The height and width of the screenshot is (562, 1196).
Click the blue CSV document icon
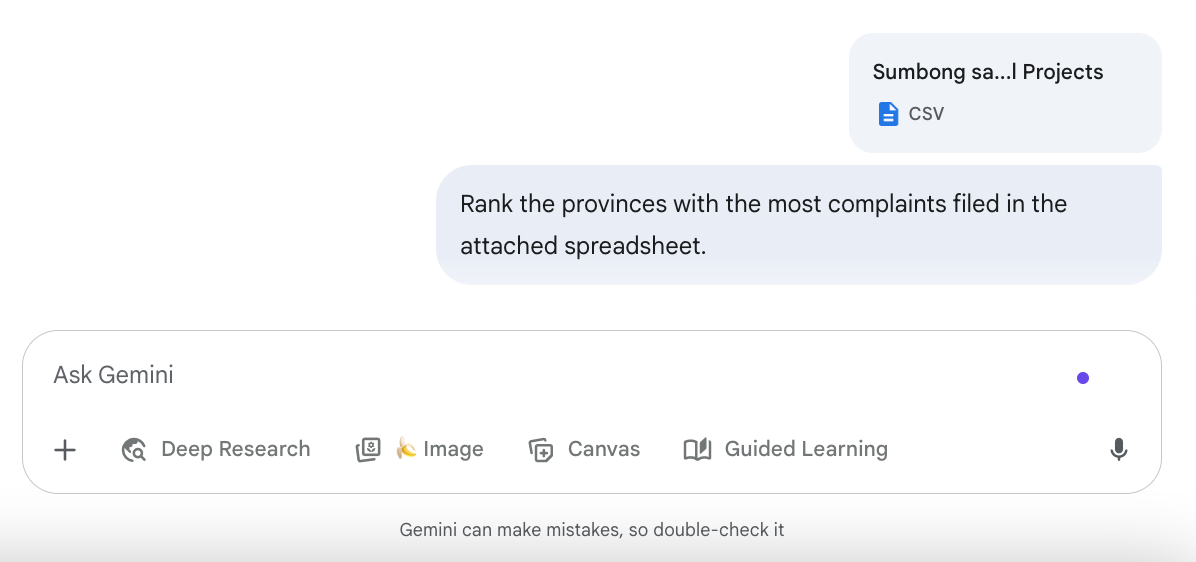pos(888,114)
